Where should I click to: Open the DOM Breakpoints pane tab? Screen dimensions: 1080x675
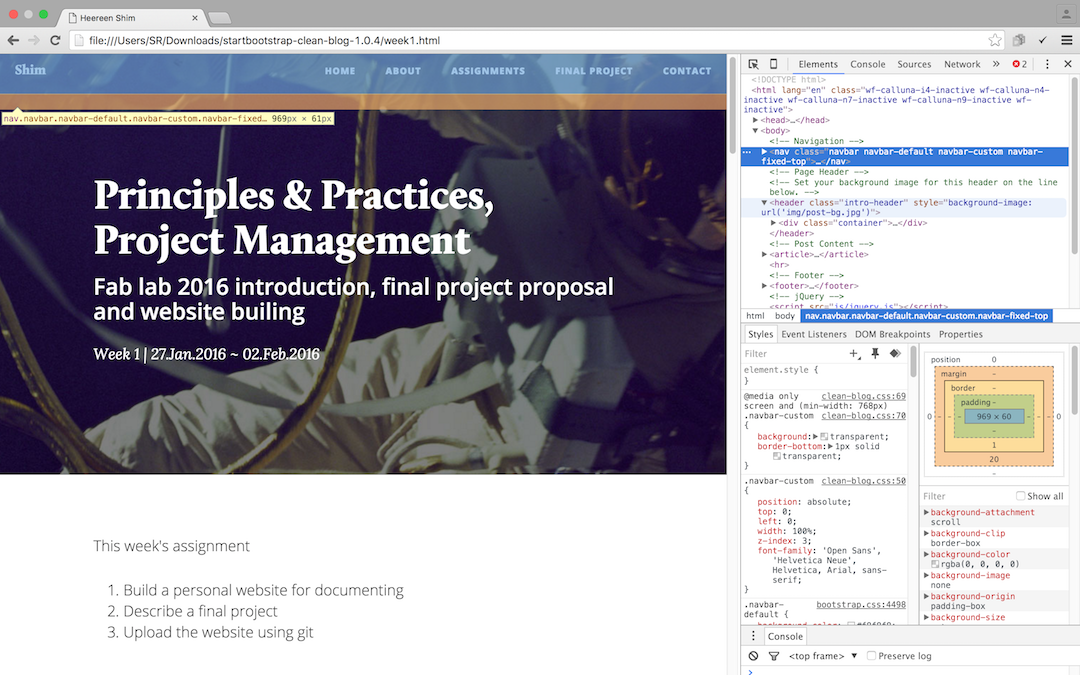click(892, 334)
